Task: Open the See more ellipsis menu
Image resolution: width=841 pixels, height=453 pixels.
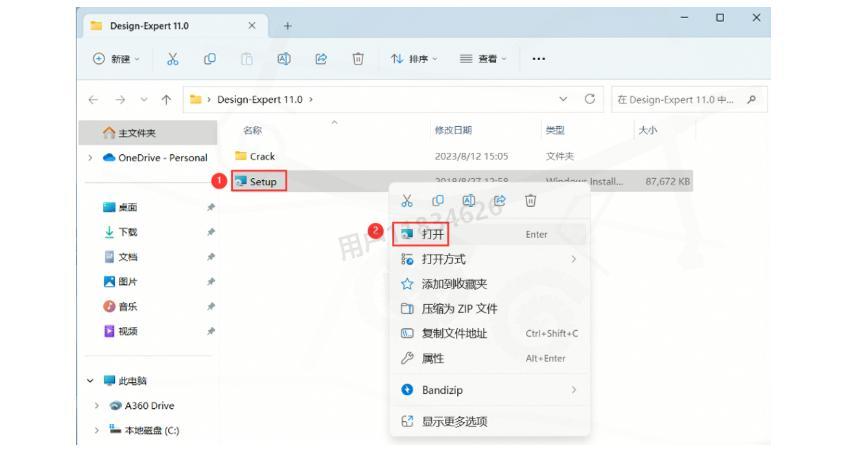Action: pyautogui.click(x=538, y=59)
